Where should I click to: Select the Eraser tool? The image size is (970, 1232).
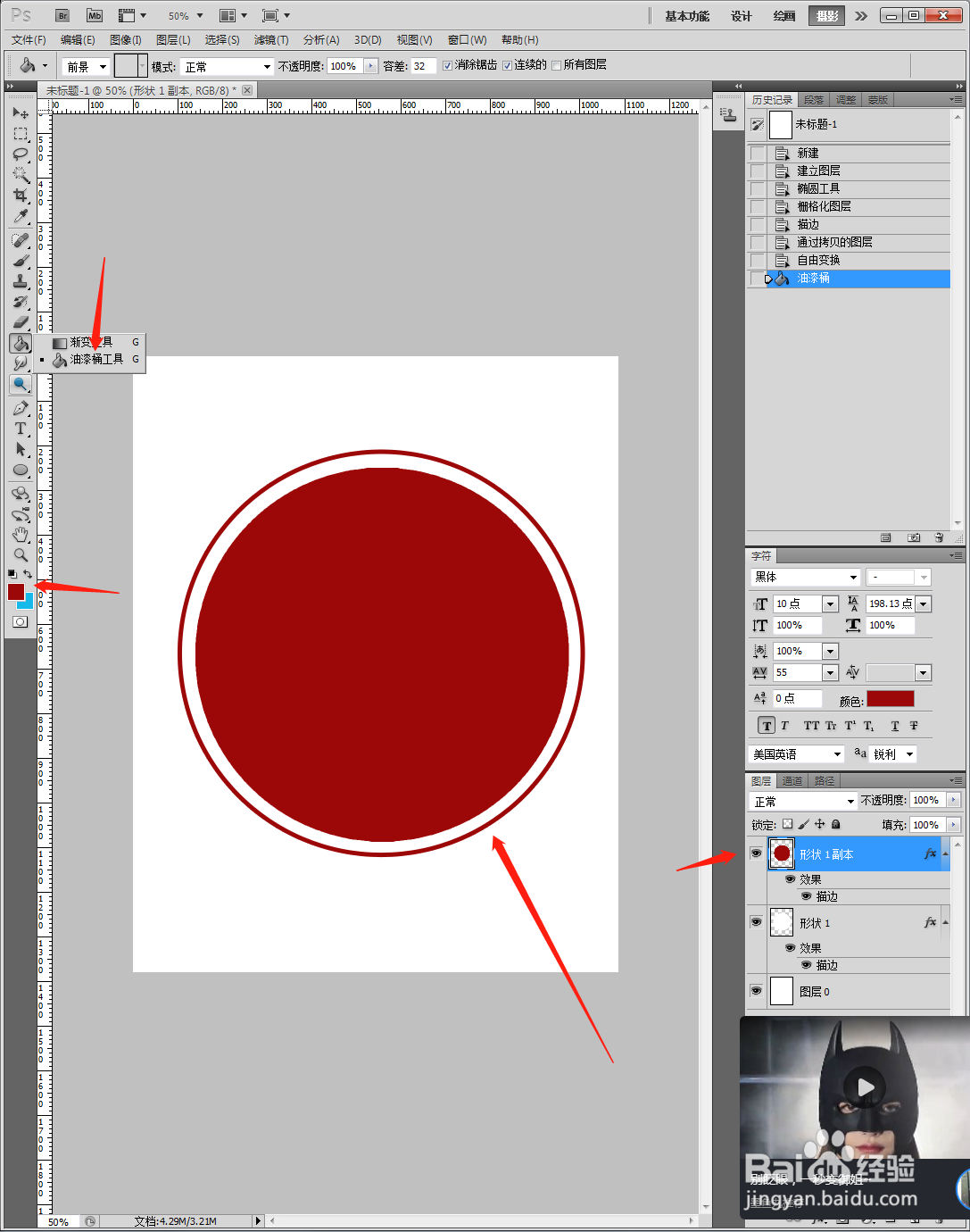[x=20, y=322]
